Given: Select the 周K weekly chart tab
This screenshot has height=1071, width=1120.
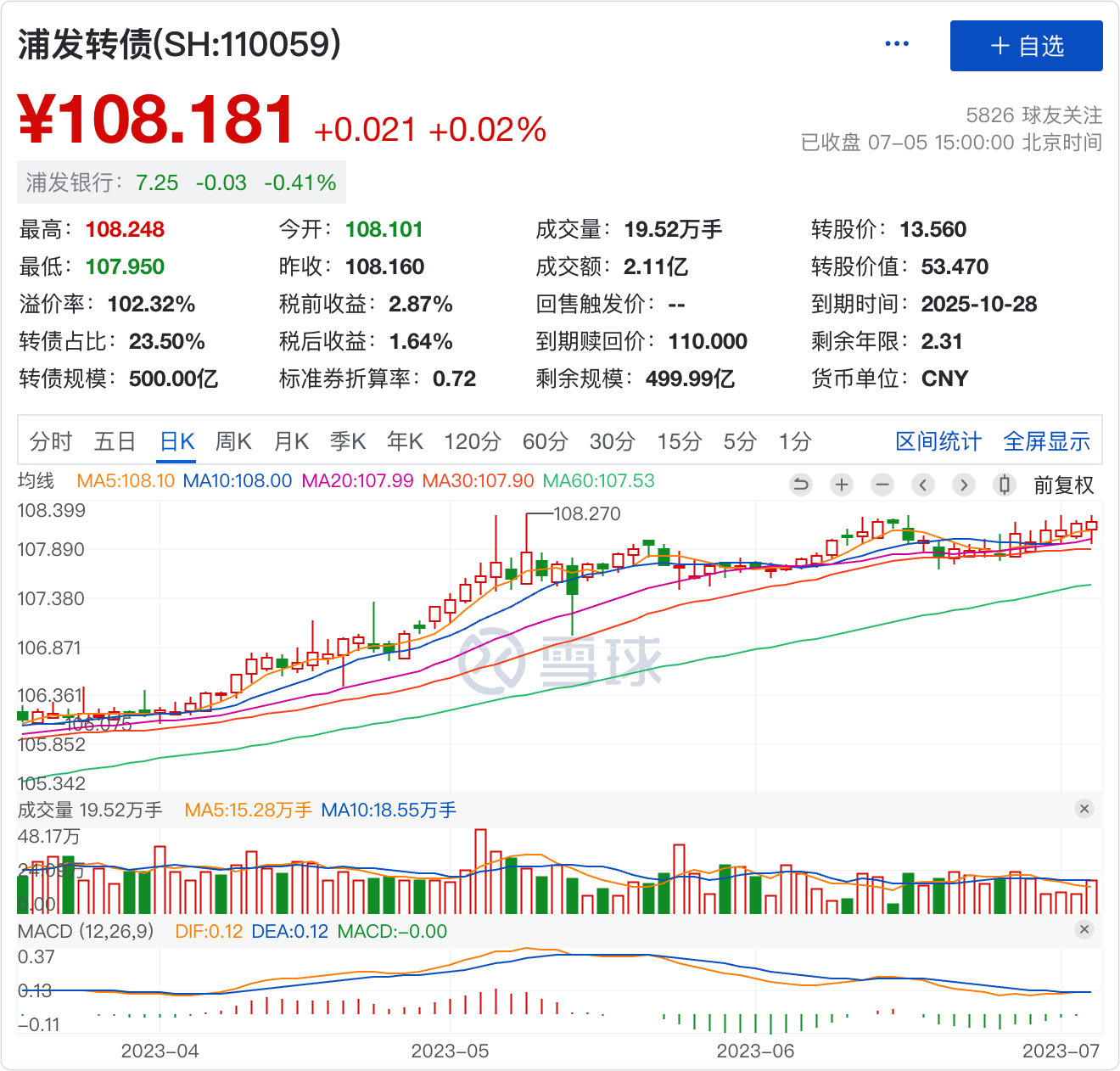Looking at the screenshot, I should 233,441.
